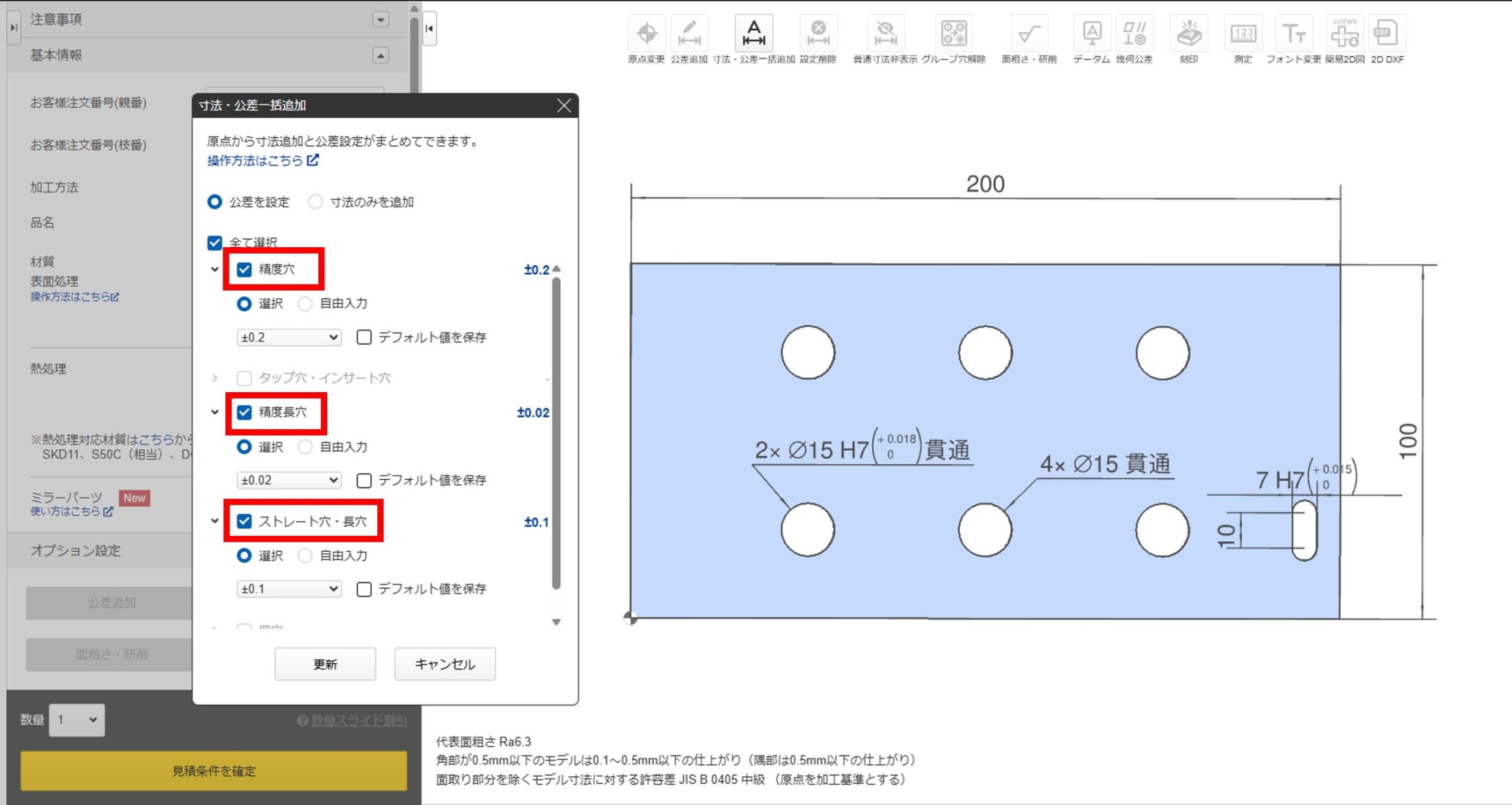Collapse the ストレート穴・長穴 section chevron
This screenshot has width=1512, height=805.
(215, 521)
